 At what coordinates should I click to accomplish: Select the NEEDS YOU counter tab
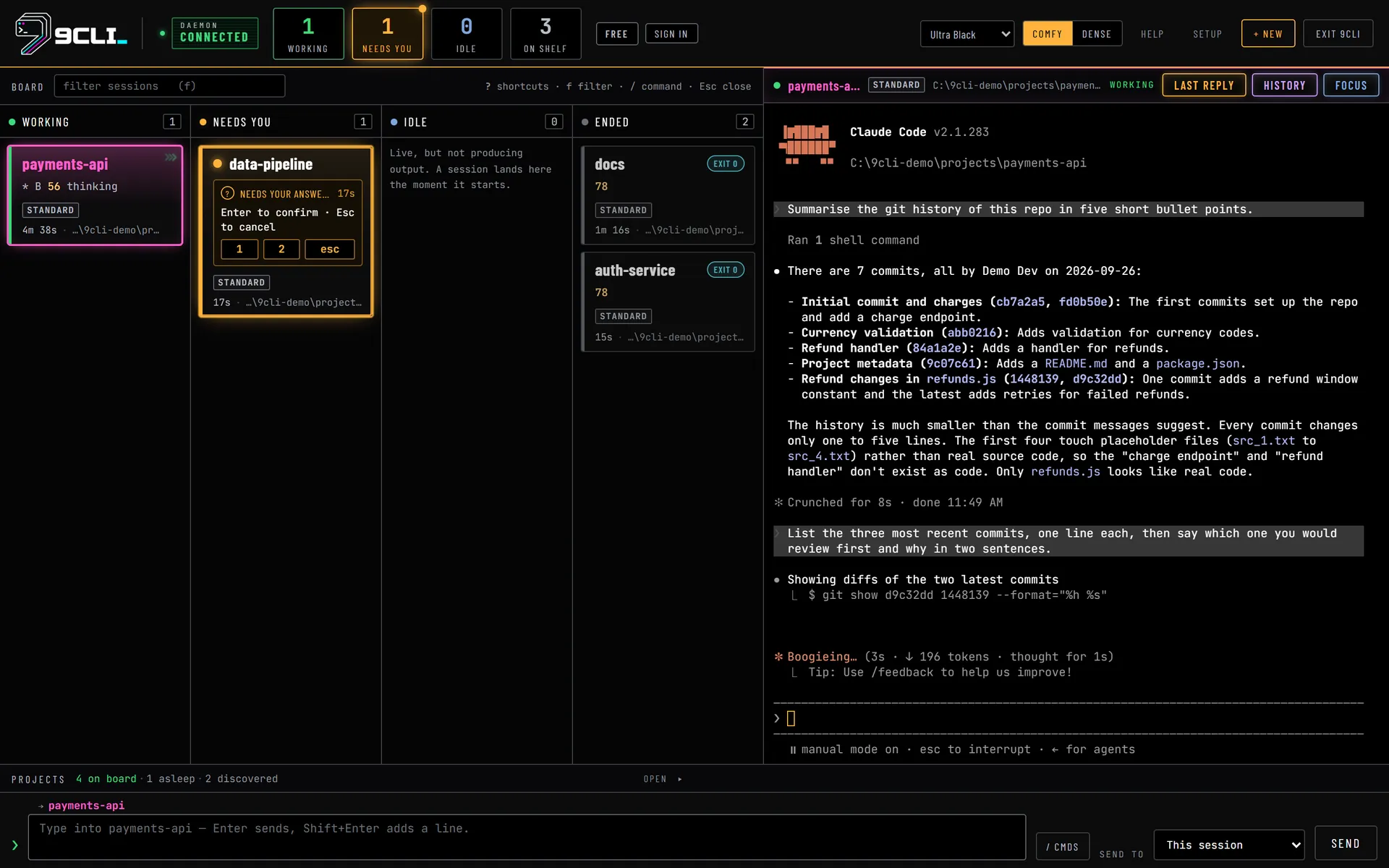387,34
